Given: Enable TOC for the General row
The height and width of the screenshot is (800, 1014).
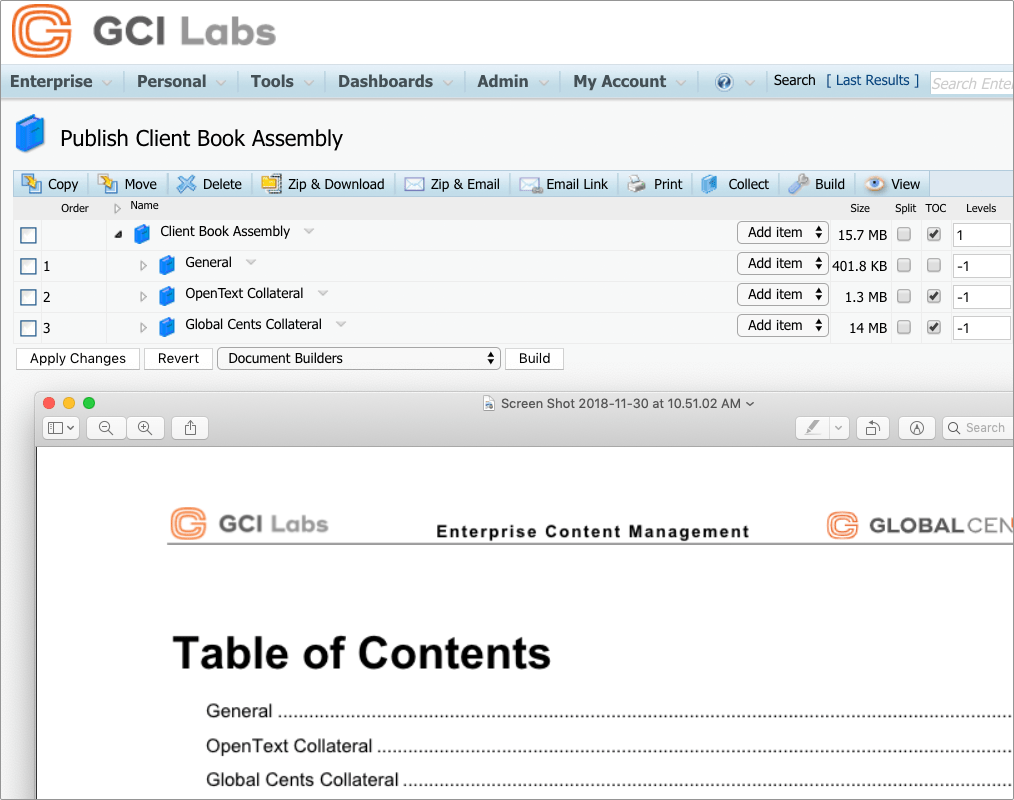Looking at the screenshot, I should click(x=934, y=265).
